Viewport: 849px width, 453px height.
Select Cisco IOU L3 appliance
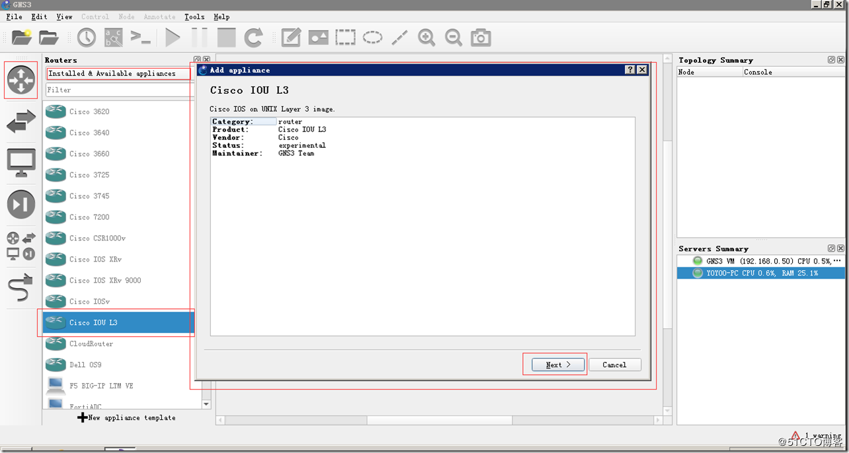point(119,323)
